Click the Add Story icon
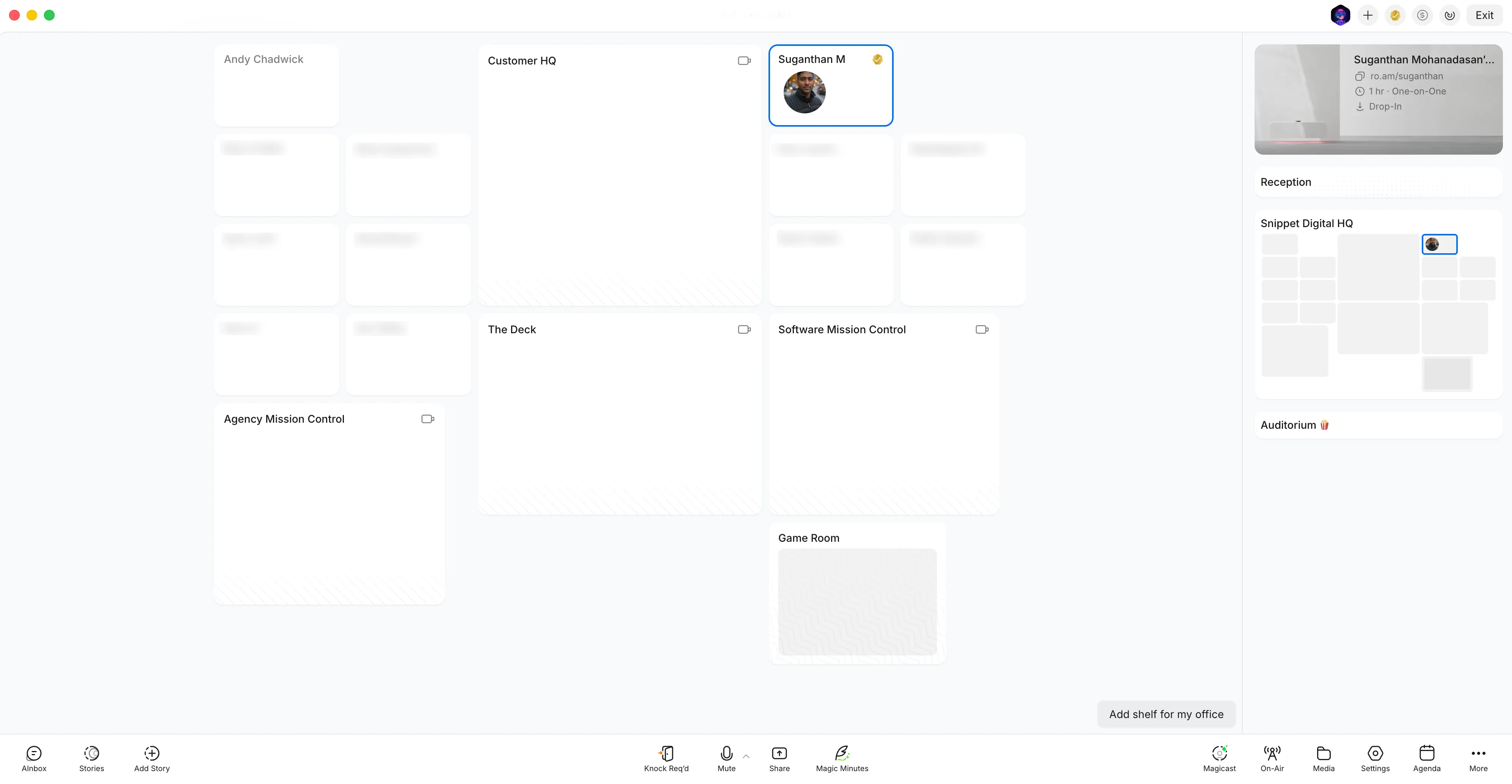The width and height of the screenshot is (1512, 784). click(151, 753)
